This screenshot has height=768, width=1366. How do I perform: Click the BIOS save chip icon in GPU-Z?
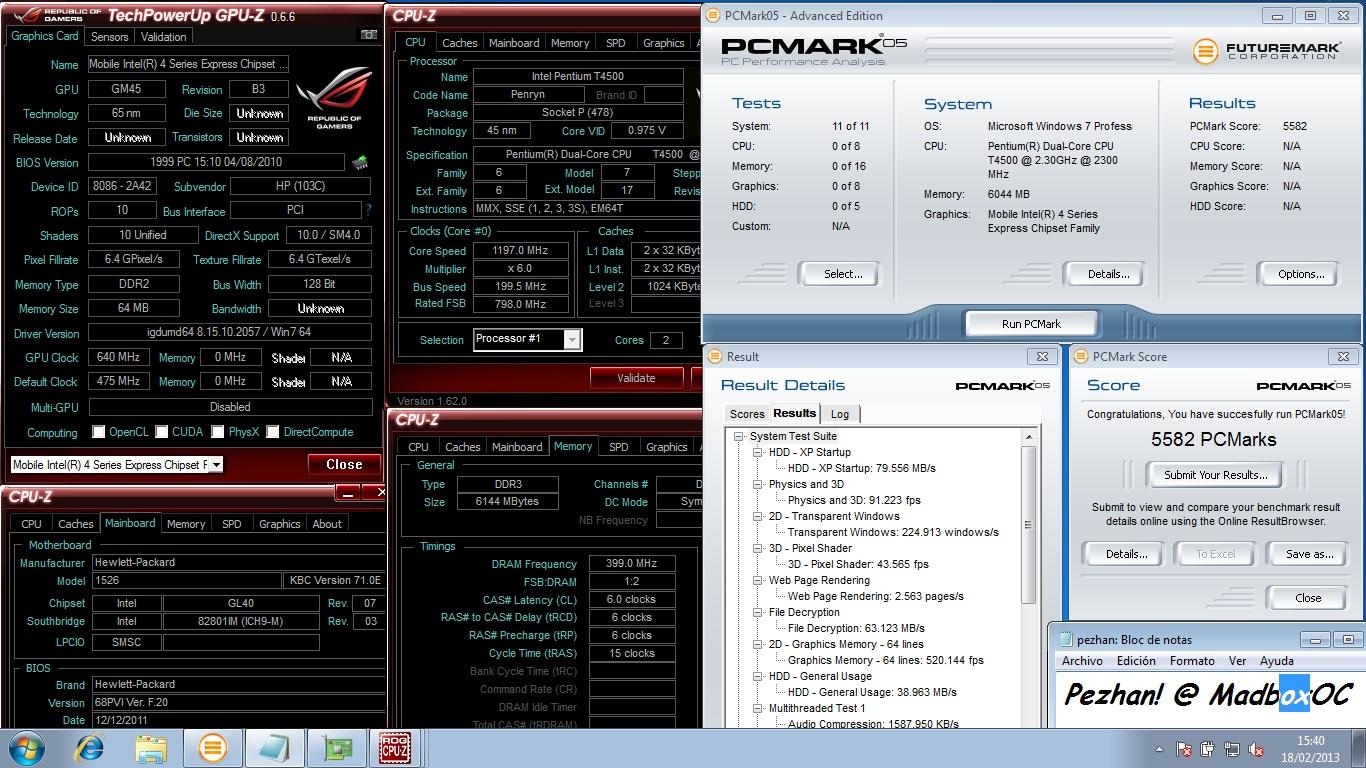[359, 162]
